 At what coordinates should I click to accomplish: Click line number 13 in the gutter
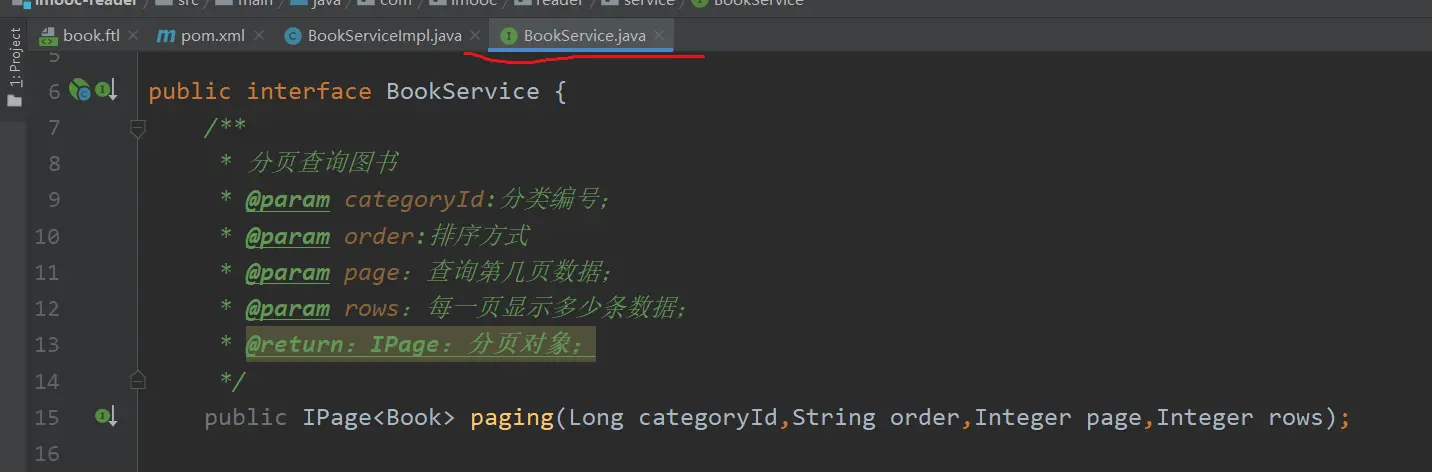coord(47,345)
